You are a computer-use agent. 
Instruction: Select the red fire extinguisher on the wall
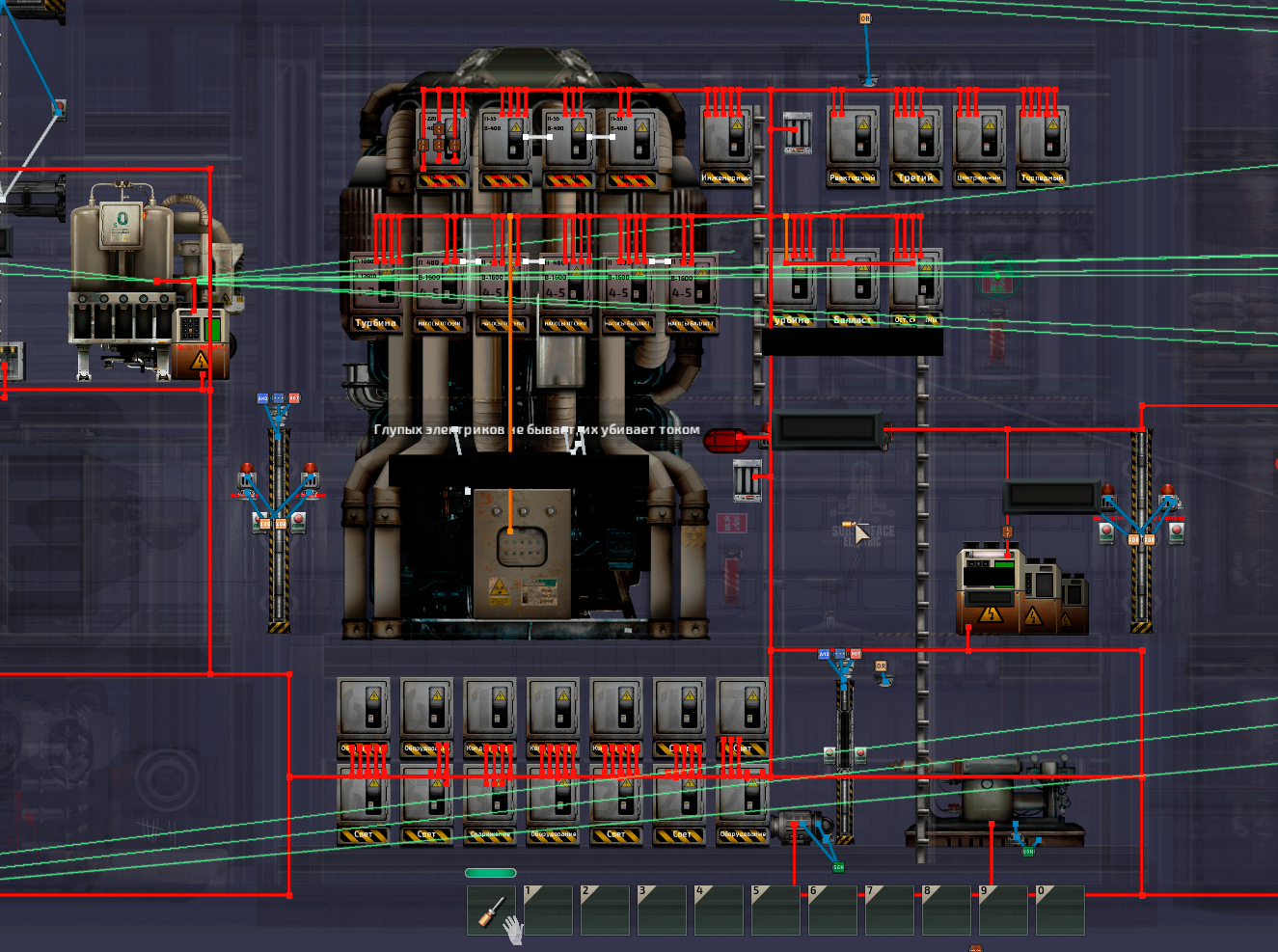[x=732, y=574]
